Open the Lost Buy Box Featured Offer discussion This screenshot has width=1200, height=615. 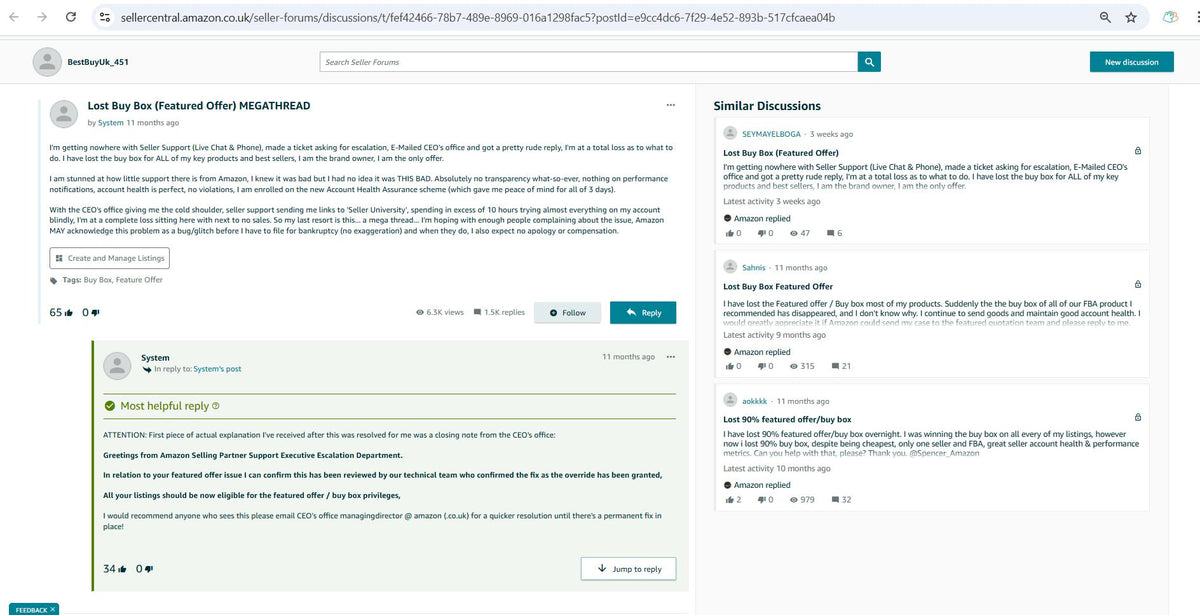pos(778,286)
